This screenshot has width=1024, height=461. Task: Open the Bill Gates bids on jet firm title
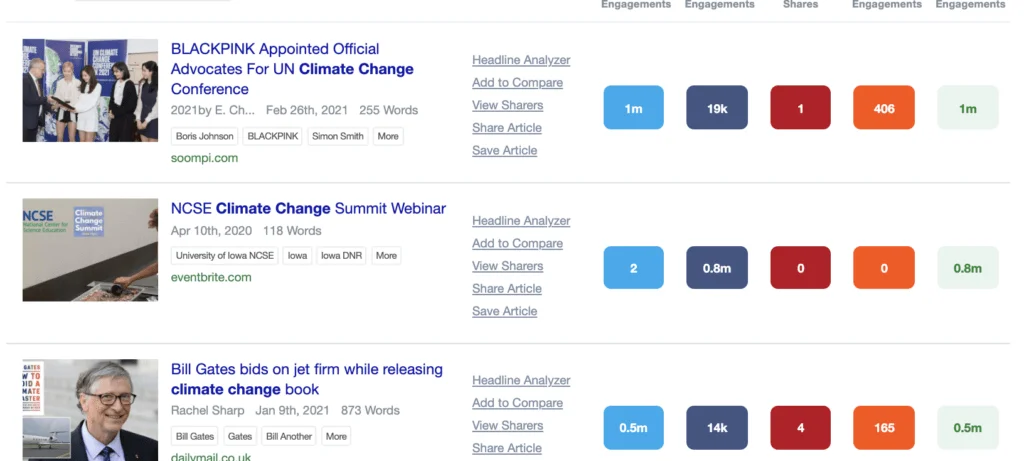[306, 379]
